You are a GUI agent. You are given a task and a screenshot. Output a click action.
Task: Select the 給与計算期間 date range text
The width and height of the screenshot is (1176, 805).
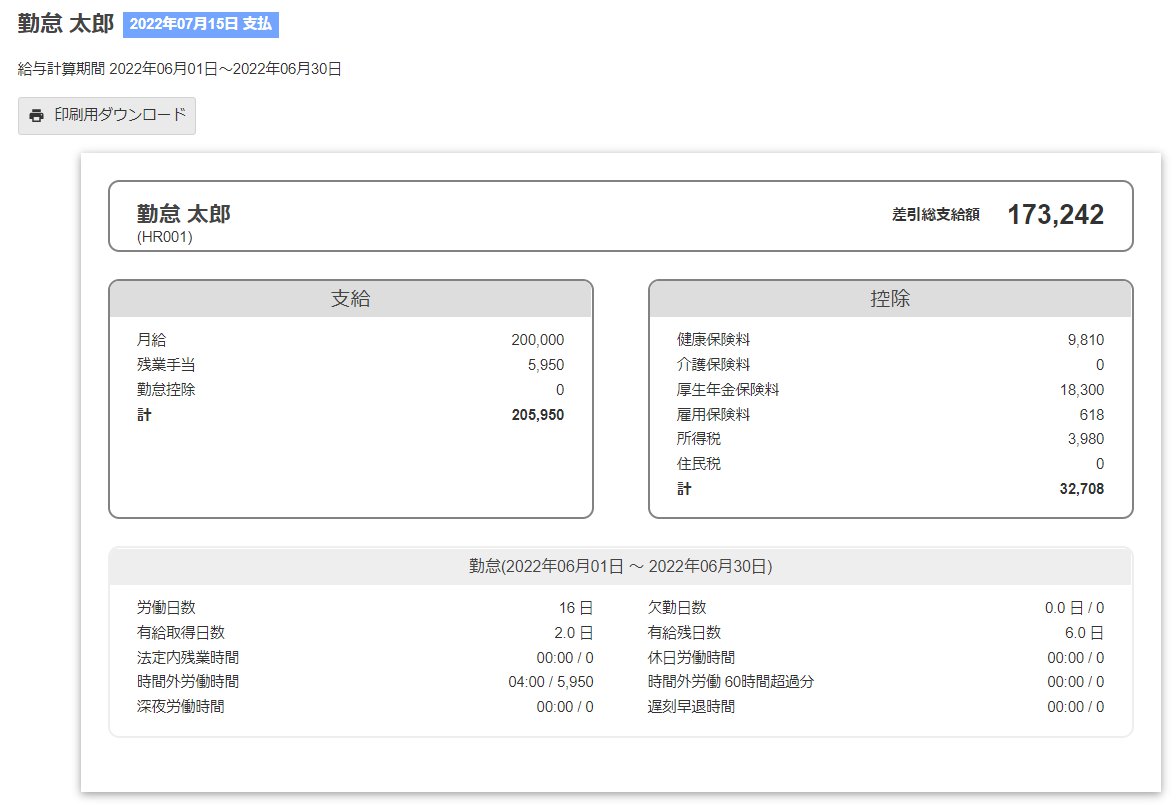tap(180, 69)
